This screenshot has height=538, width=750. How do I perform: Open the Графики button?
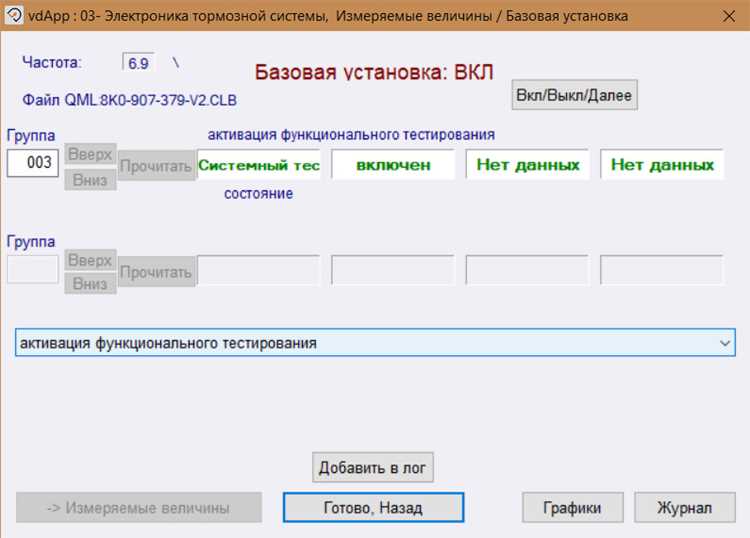[573, 507]
